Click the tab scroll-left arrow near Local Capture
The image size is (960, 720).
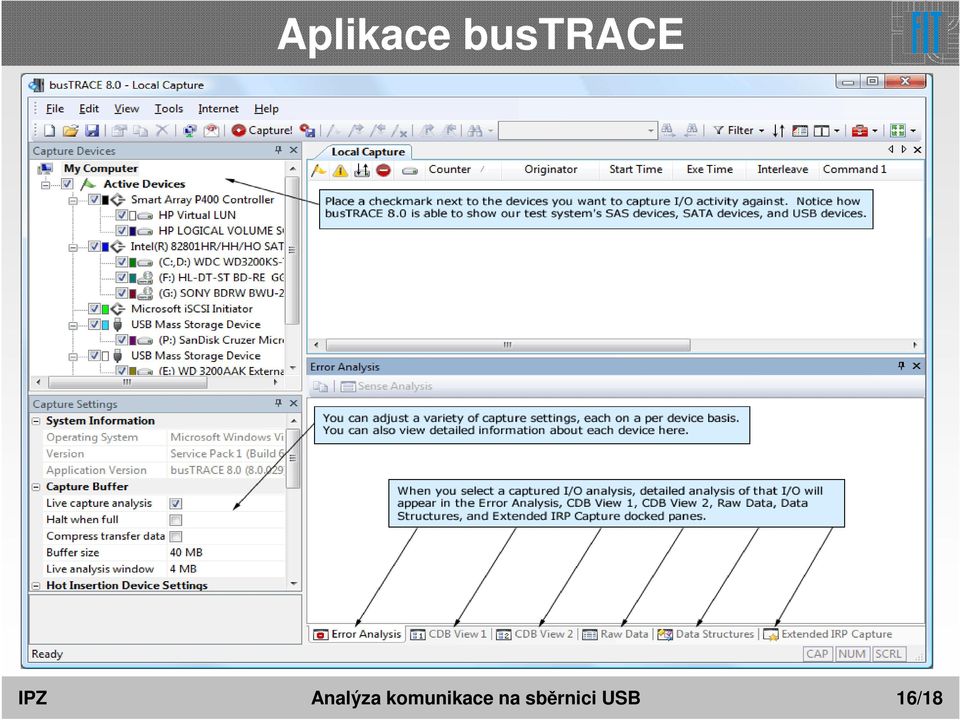pos(891,149)
